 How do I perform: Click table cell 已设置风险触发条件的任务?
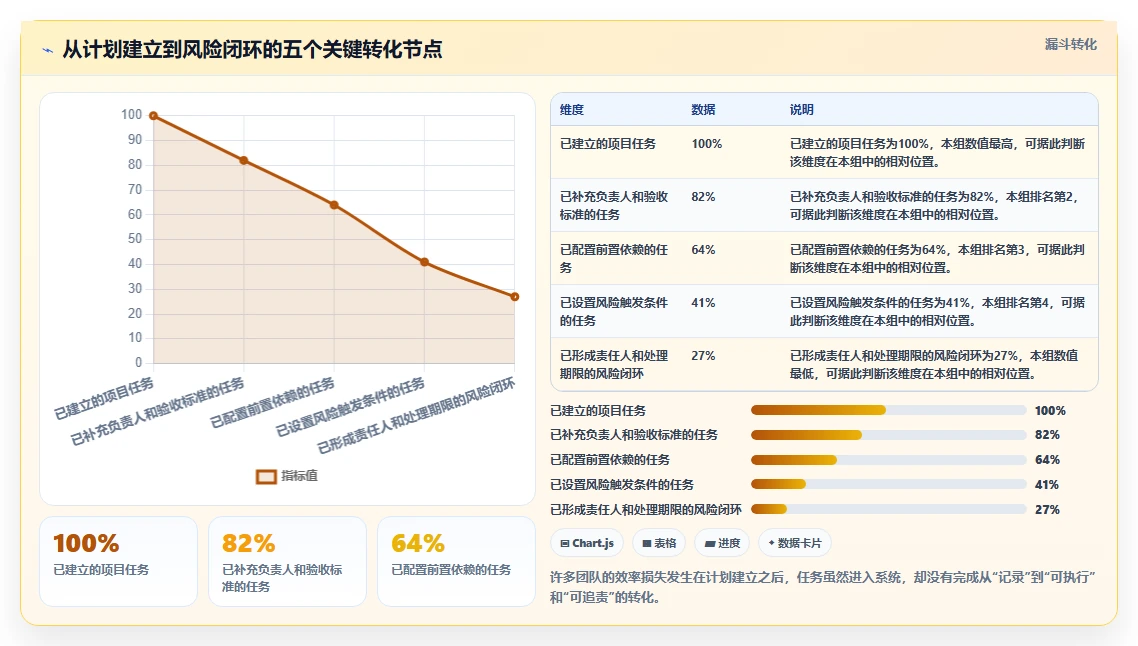coord(614,311)
